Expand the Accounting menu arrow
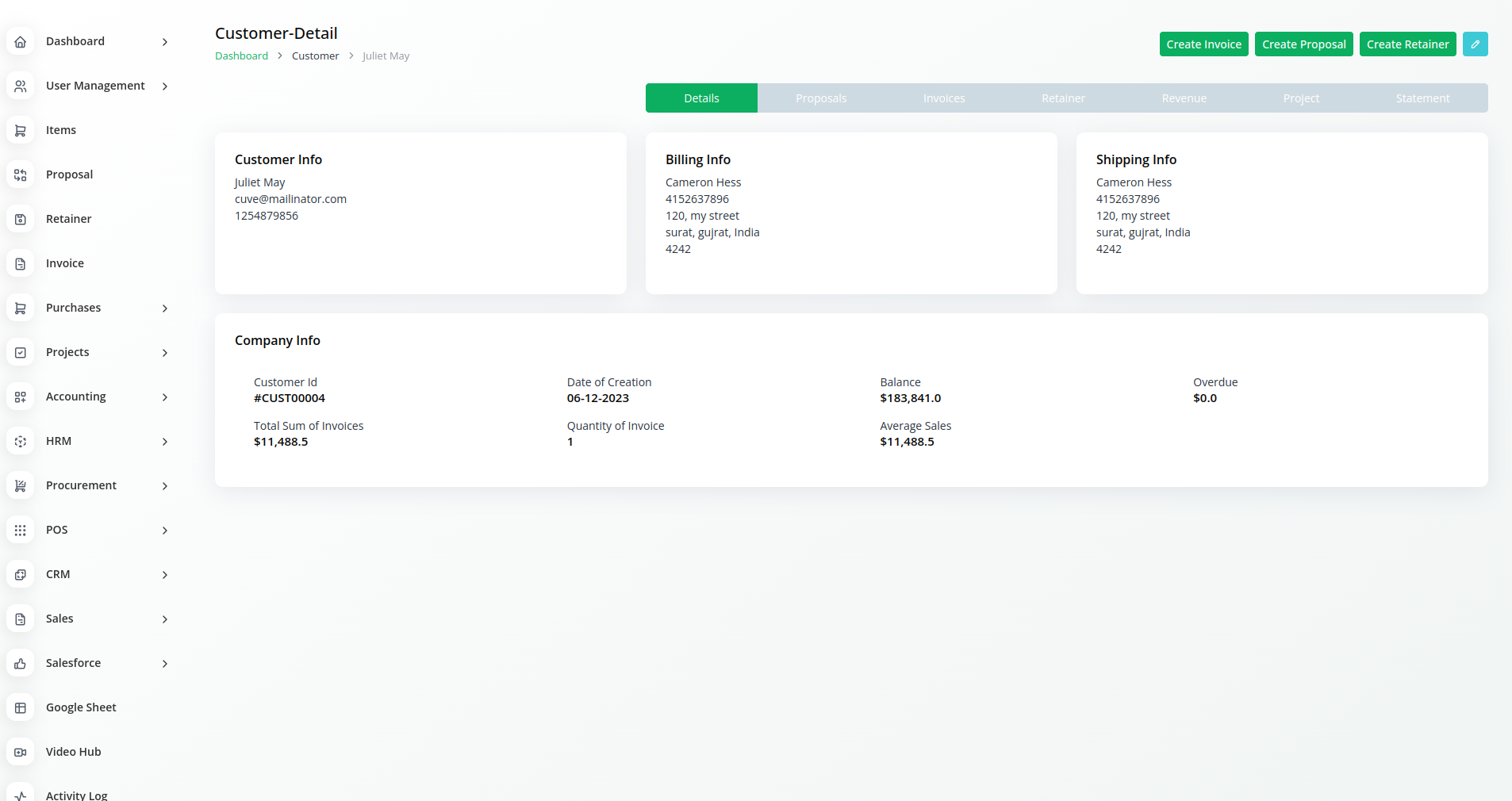Viewport: 1512px width, 801px height. coord(165,397)
